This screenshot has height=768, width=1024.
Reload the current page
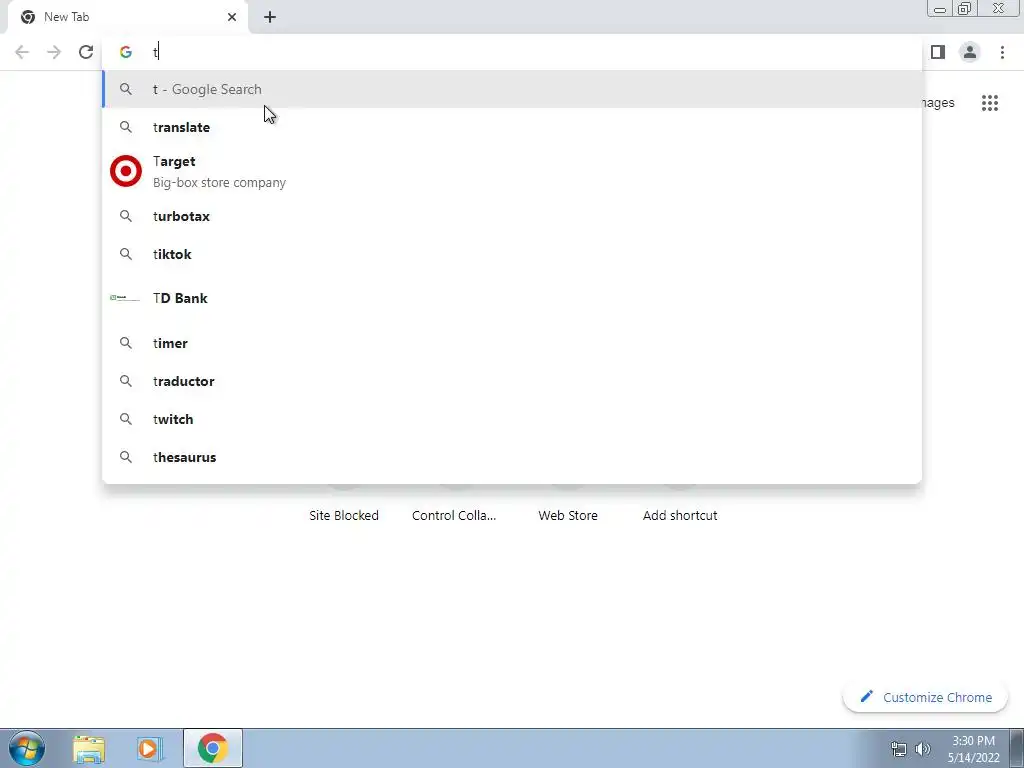click(x=86, y=52)
